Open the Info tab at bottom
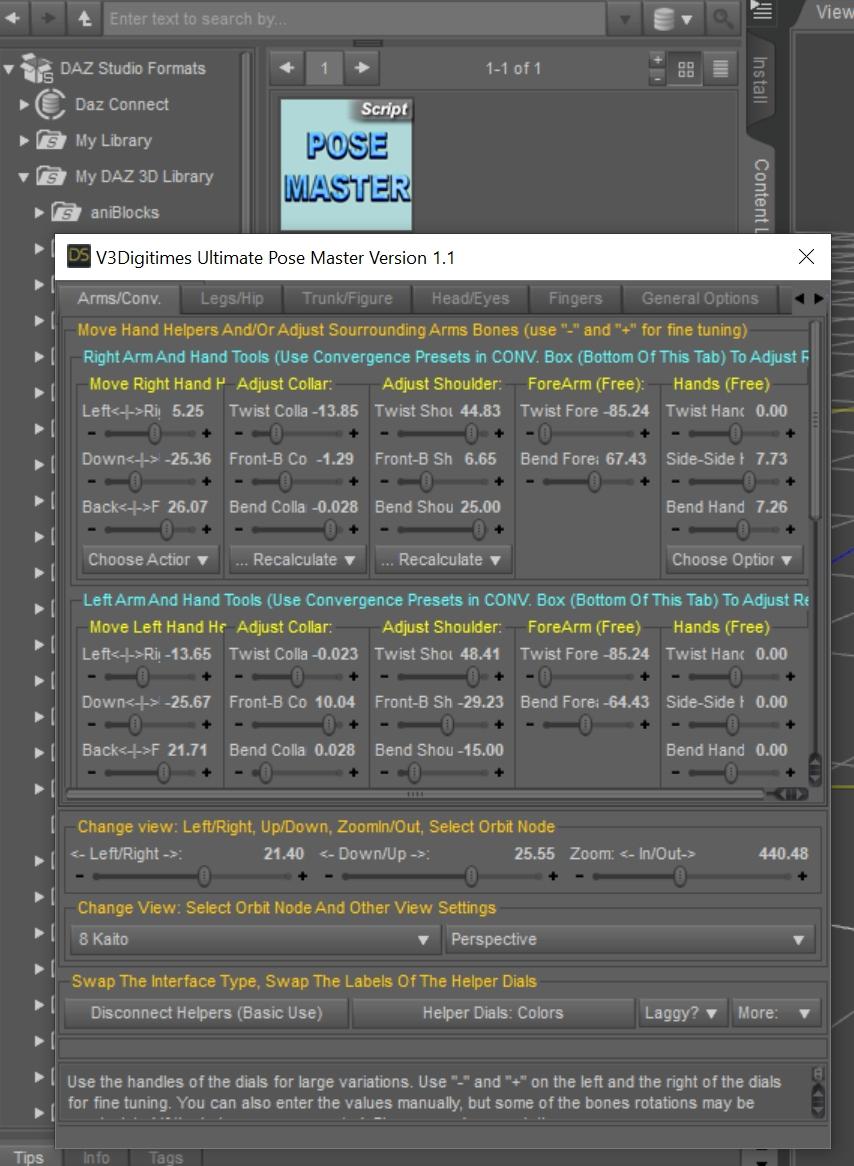This screenshot has width=854, height=1166. click(x=96, y=1157)
